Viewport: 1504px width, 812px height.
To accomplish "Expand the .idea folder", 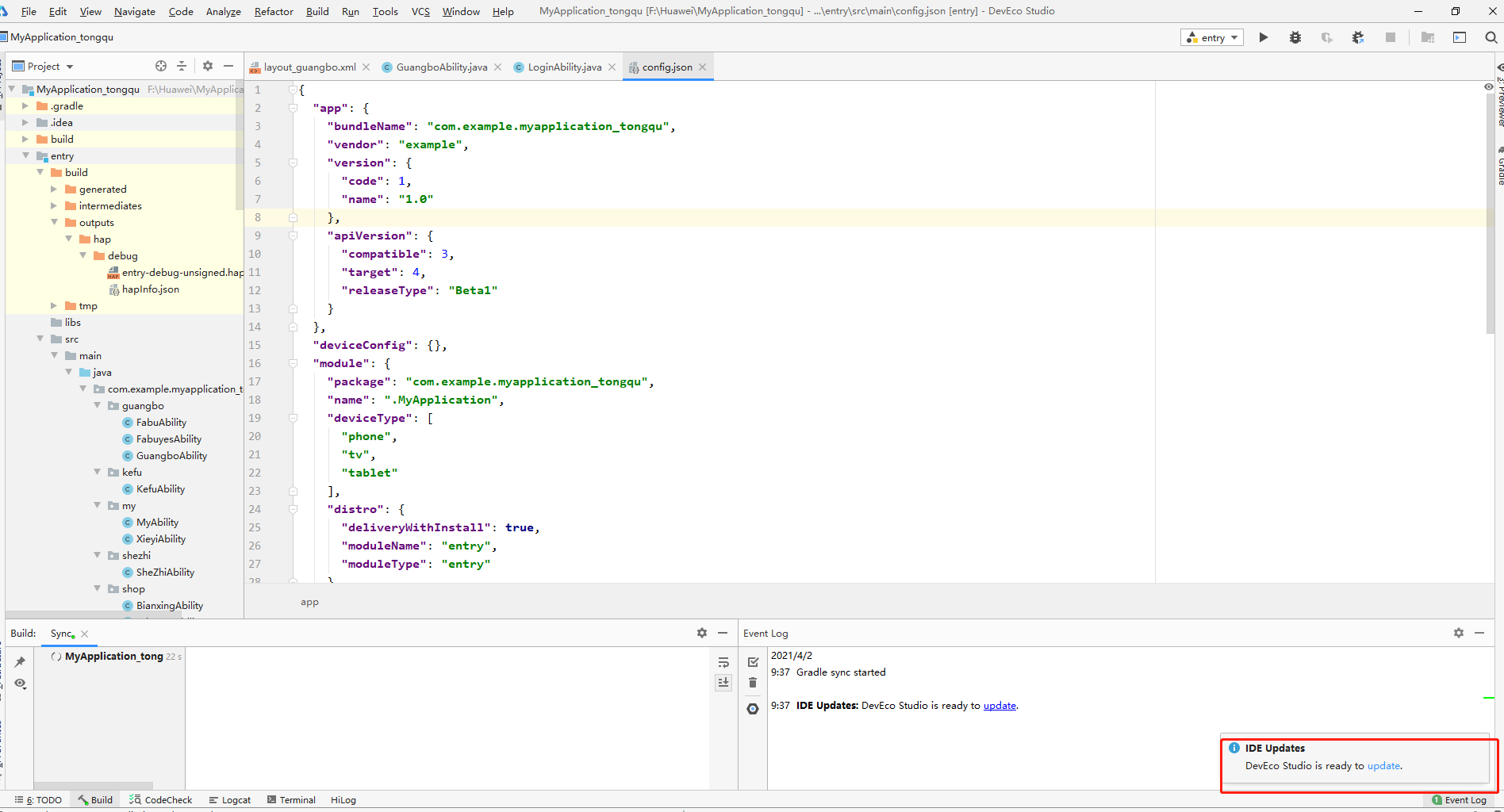I will pyautogui.click(x=25, y=122).
